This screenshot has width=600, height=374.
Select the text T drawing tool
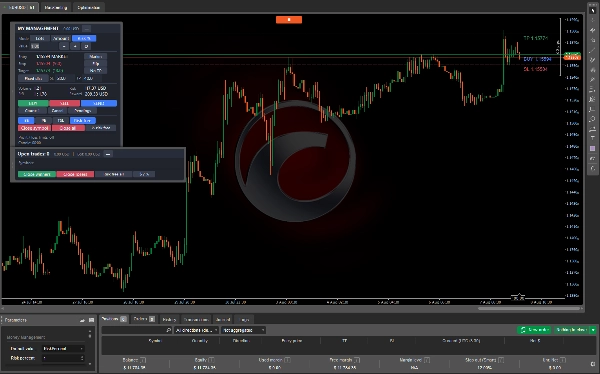tap(593, 138)
